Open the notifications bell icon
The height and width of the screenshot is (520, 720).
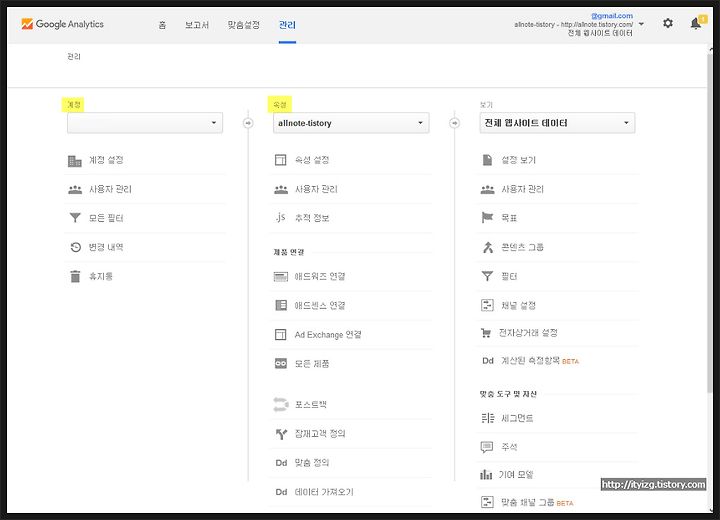point(696,23)
